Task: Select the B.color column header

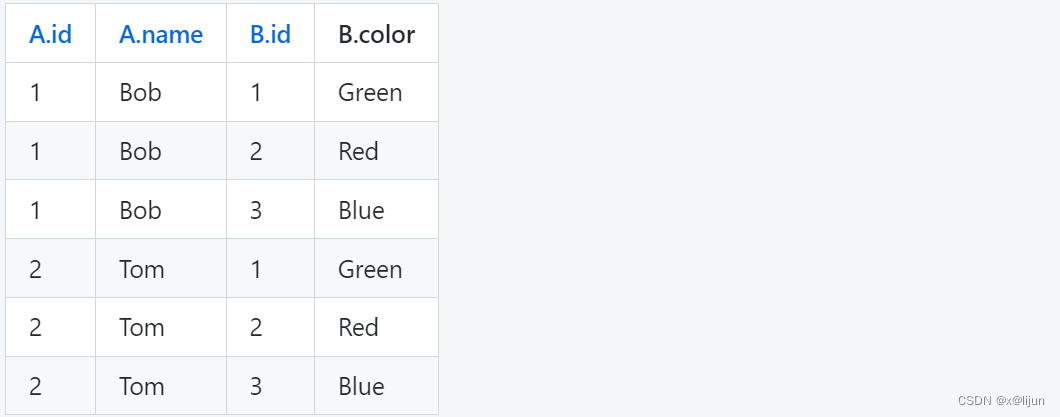Action: tap(377, 34)
